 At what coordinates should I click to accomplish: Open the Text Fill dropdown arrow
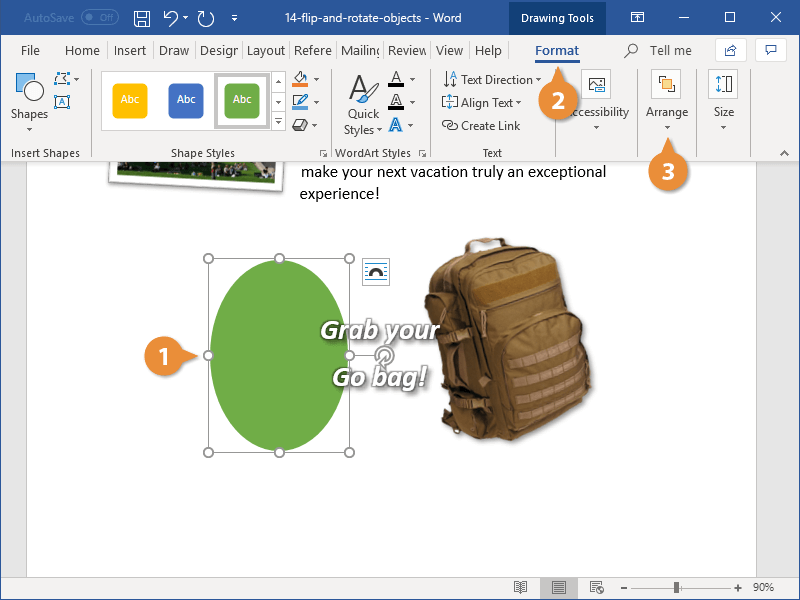[x=412, y=80]
